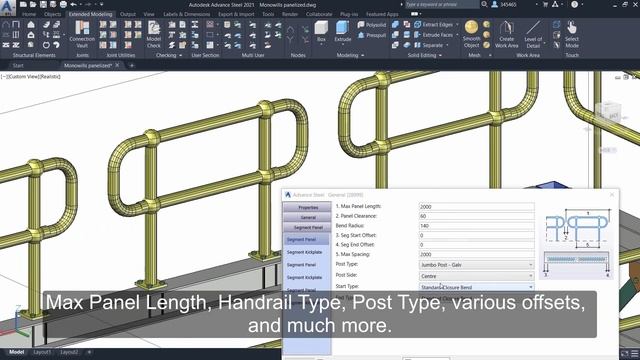Add a new layout with plus button

(89, 352)
